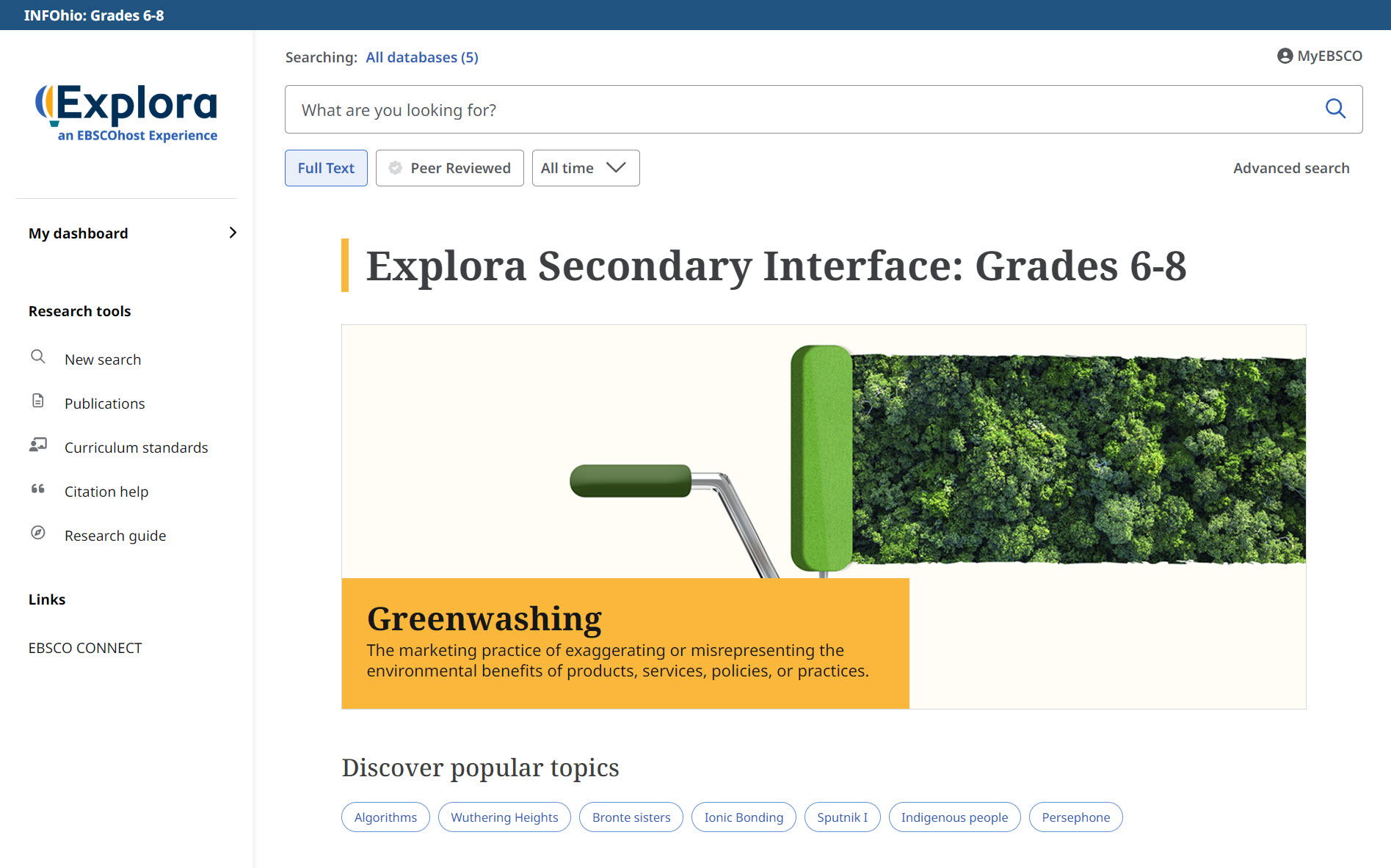The image size is (1391, 868).
Task: Click the Greenwashing description text
Action: point(617,660)
